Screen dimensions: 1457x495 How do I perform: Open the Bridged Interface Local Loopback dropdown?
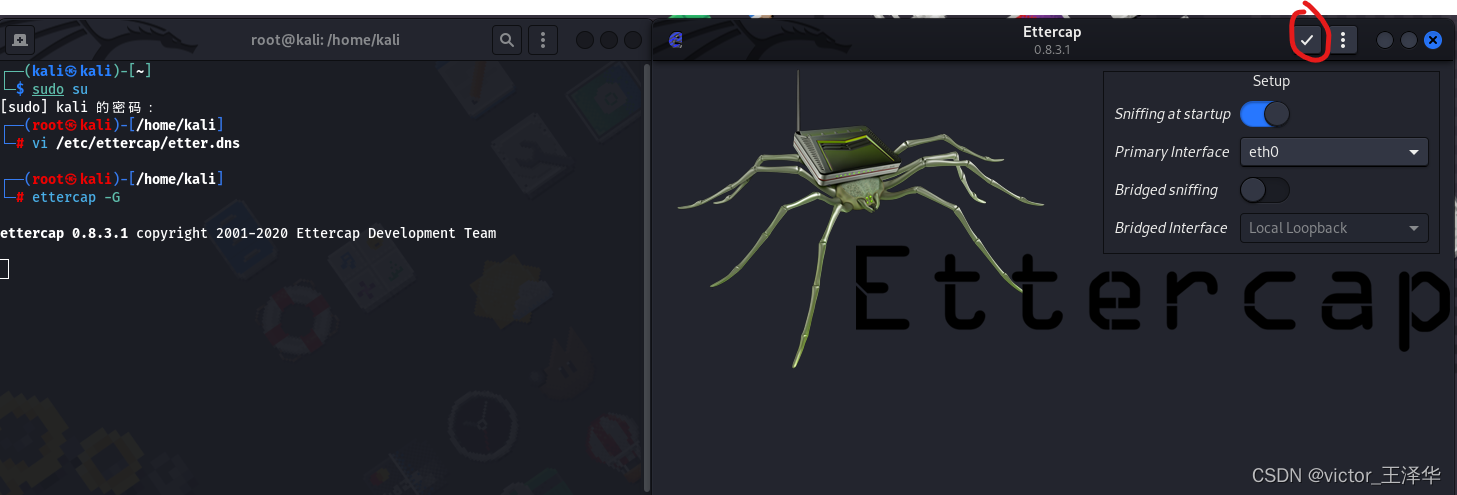(x=1334, y=228)
